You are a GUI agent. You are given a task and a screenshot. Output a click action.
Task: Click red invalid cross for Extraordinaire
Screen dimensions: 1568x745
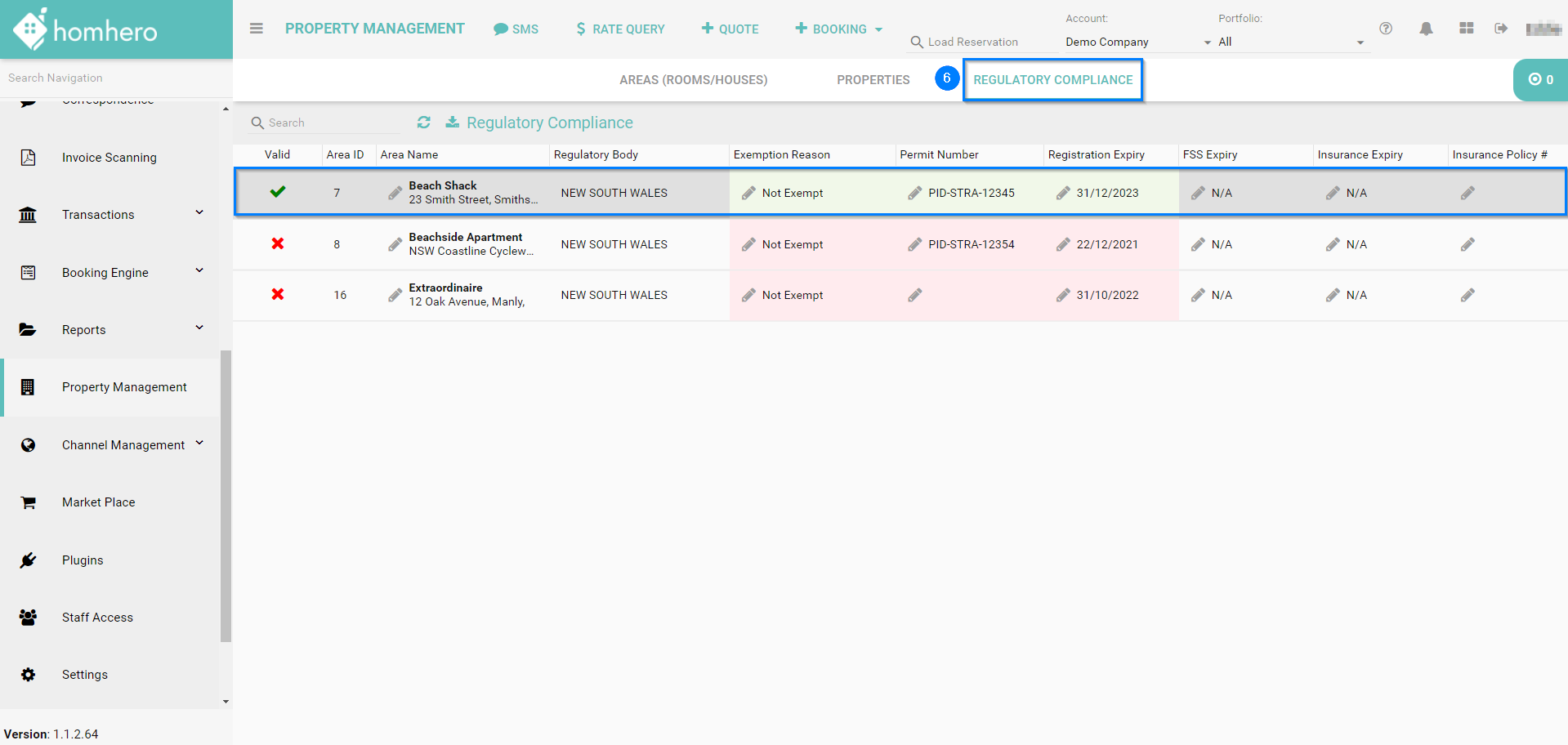pos(278,294)
